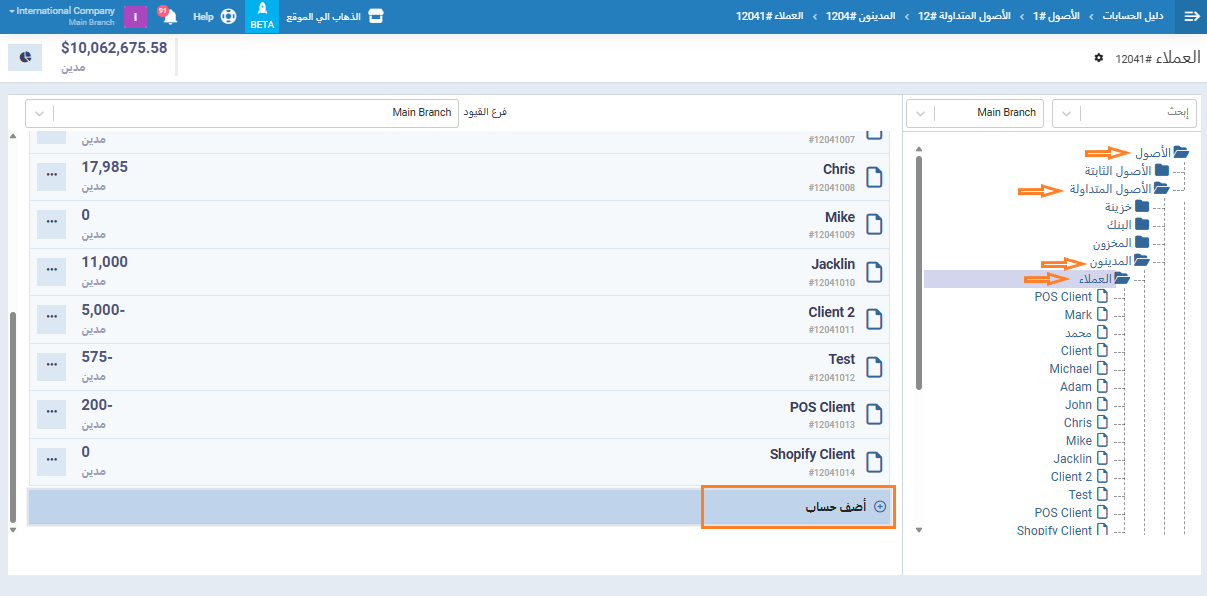The height and width of the screenshot is (596, 1207).
Task: Open the pie chart report icon
Action: pyautogui.click(x=25, y=58)
